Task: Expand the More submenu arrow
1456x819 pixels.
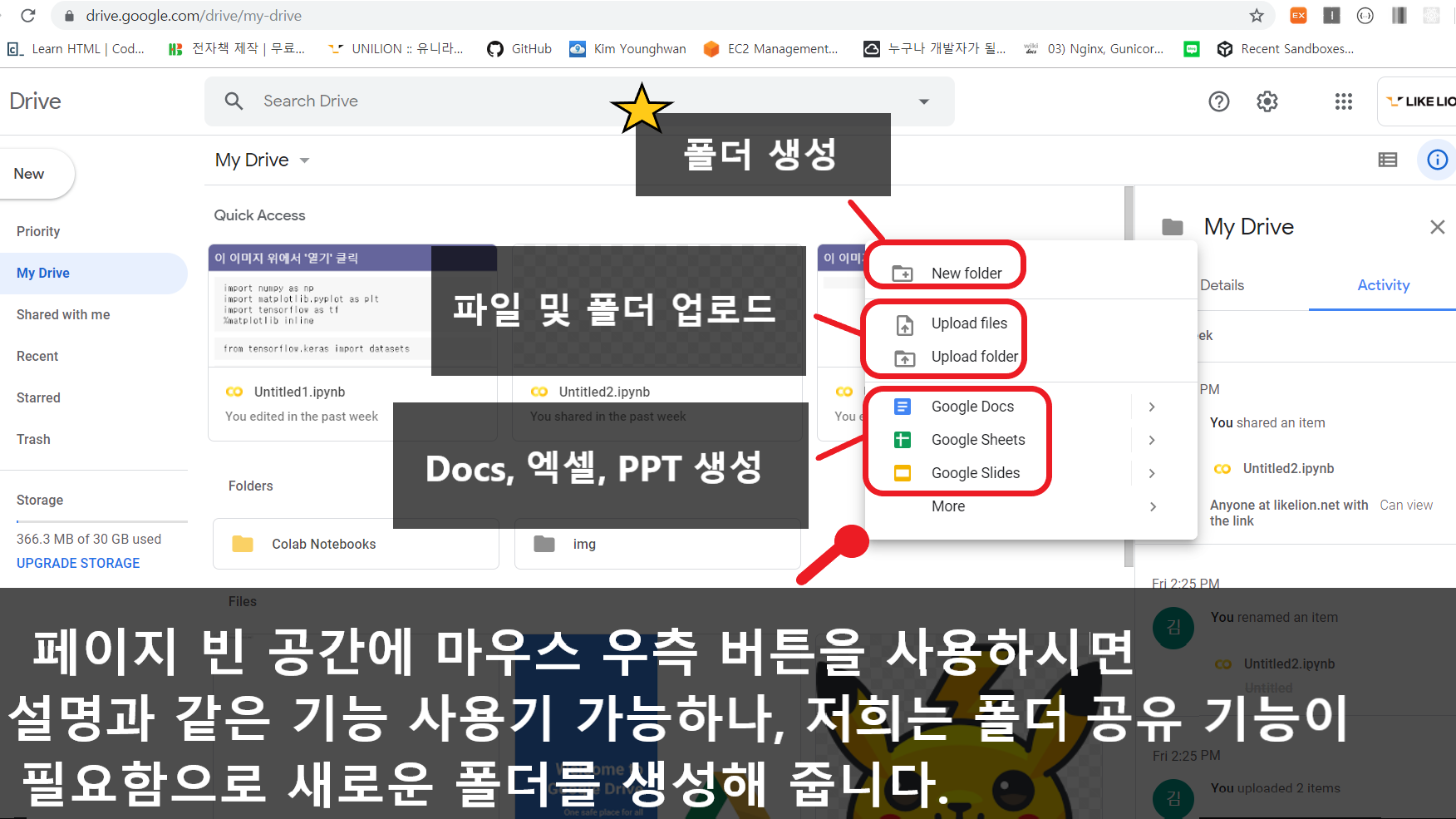Action: [x=1152, y=506]
